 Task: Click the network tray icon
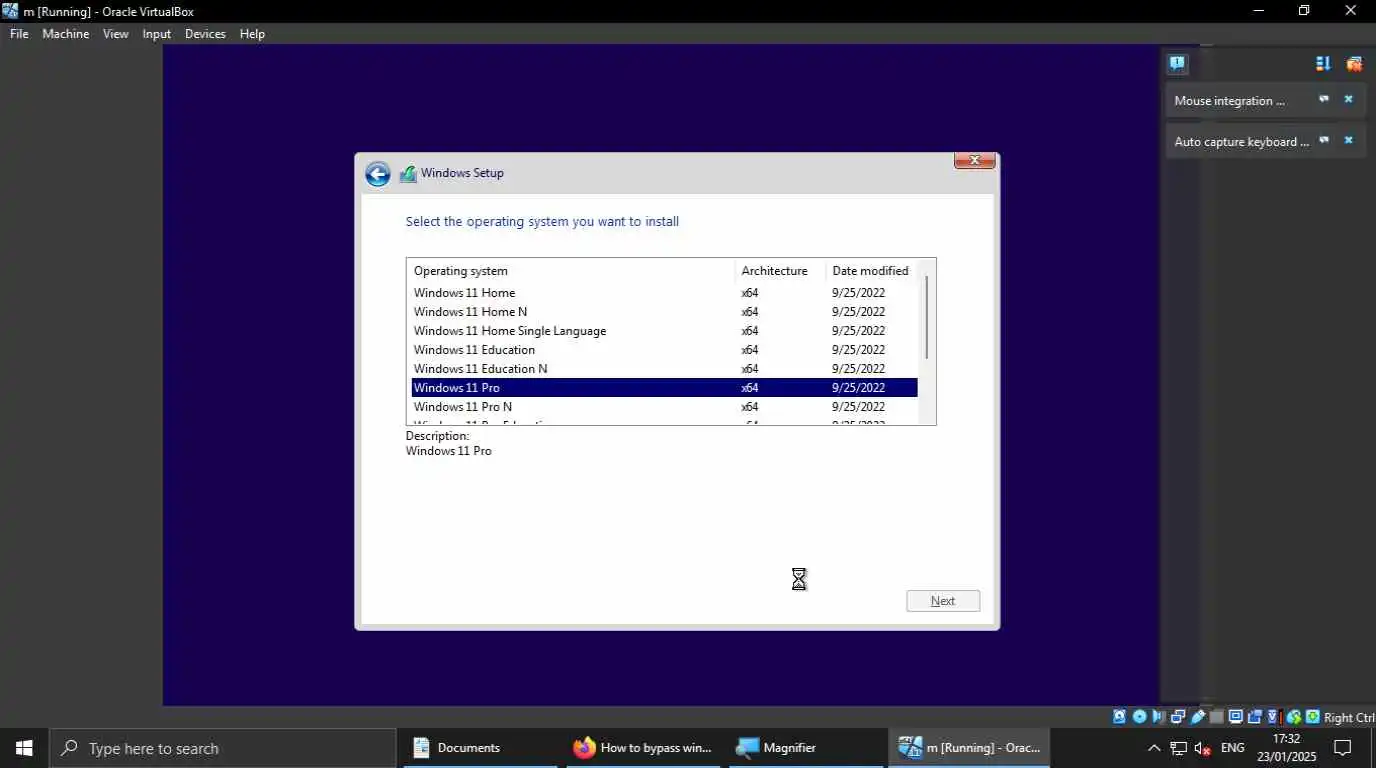pos(1179,748)
